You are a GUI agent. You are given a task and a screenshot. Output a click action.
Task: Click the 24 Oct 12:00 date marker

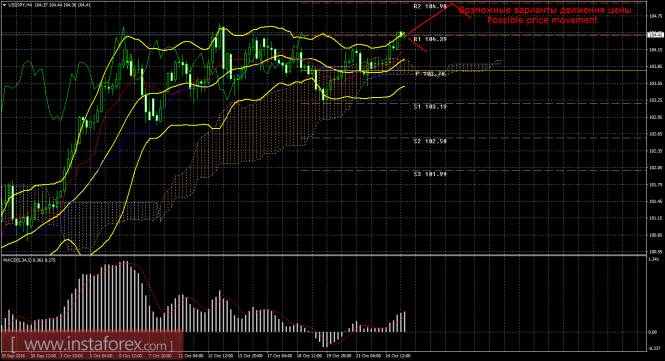[x=398, y=355]
